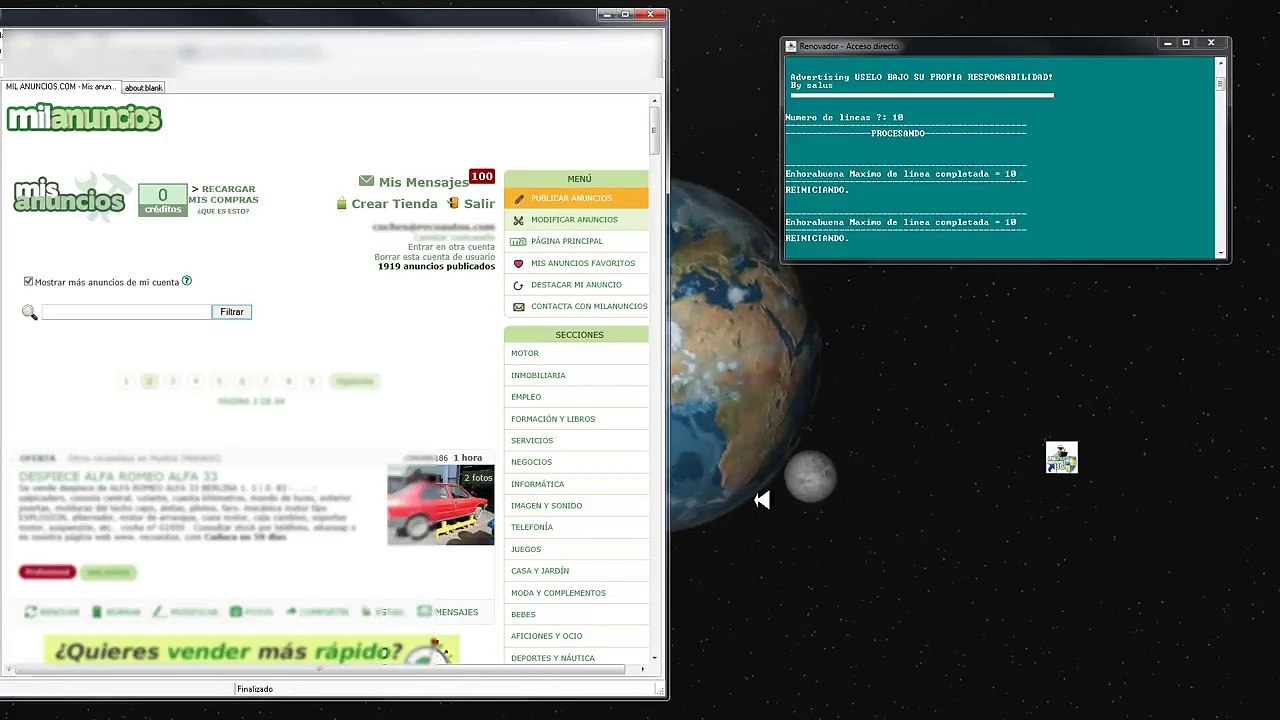Click the magnifying glass search icon
Image resolution: width=1280 pixels, height=720 pixels.
tap(29, 313)
